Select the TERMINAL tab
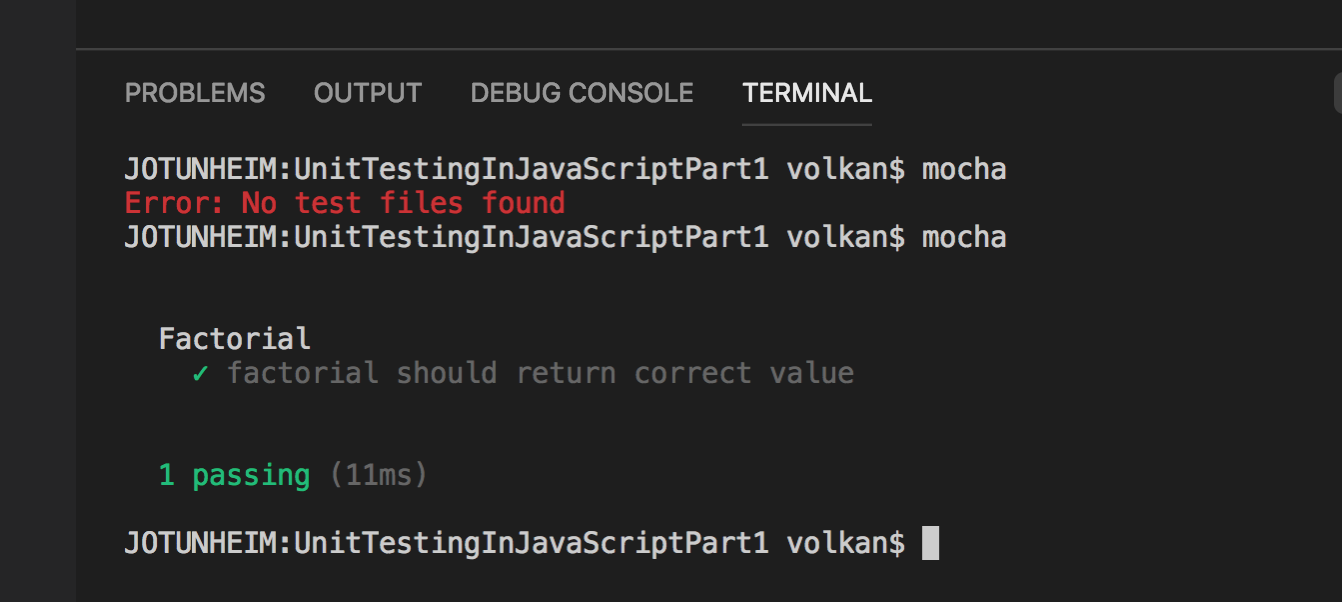 [807, 93]
